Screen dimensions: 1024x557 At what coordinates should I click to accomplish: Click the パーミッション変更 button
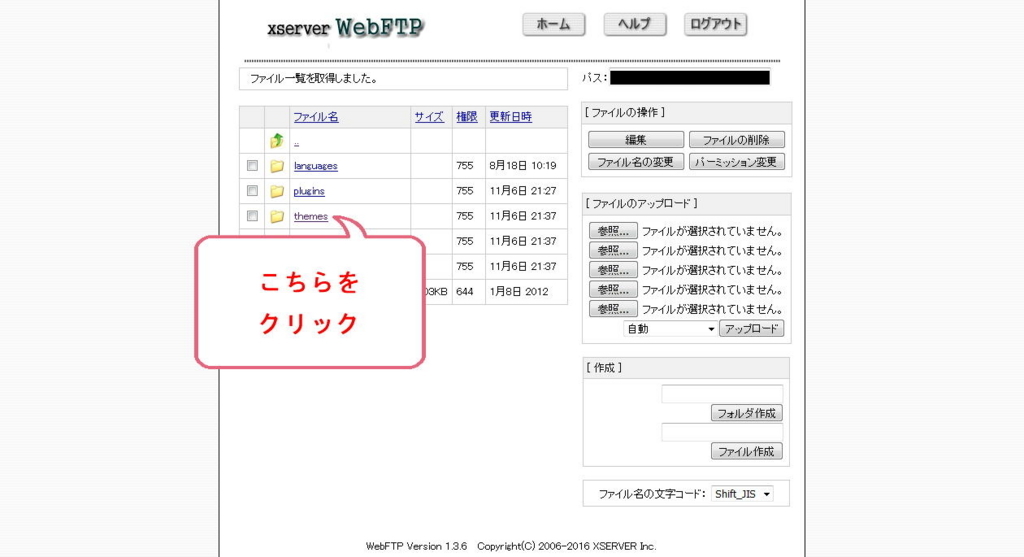(736, 162)
